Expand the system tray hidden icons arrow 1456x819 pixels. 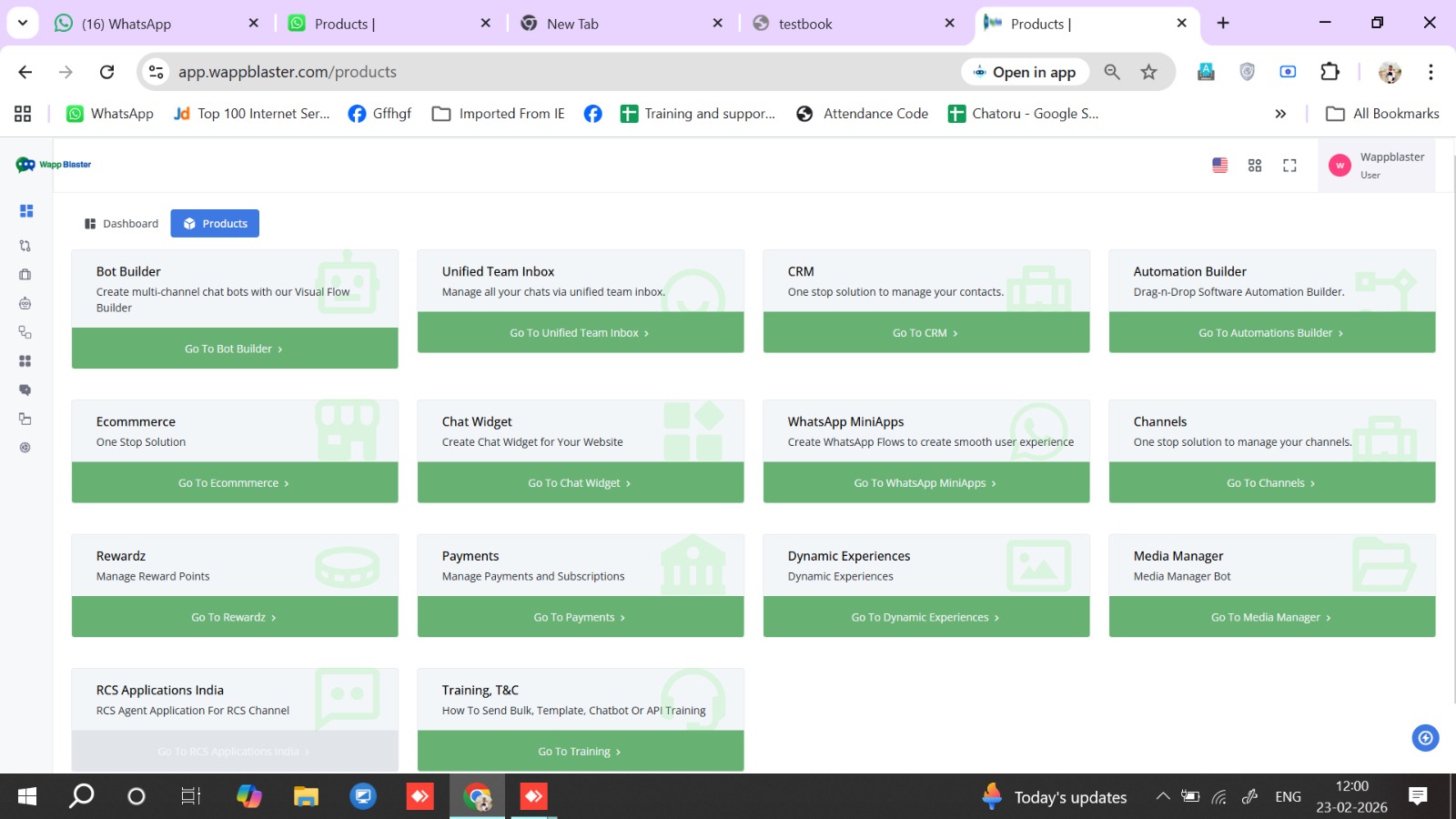pyautogui.click(x=1163, y=796)
